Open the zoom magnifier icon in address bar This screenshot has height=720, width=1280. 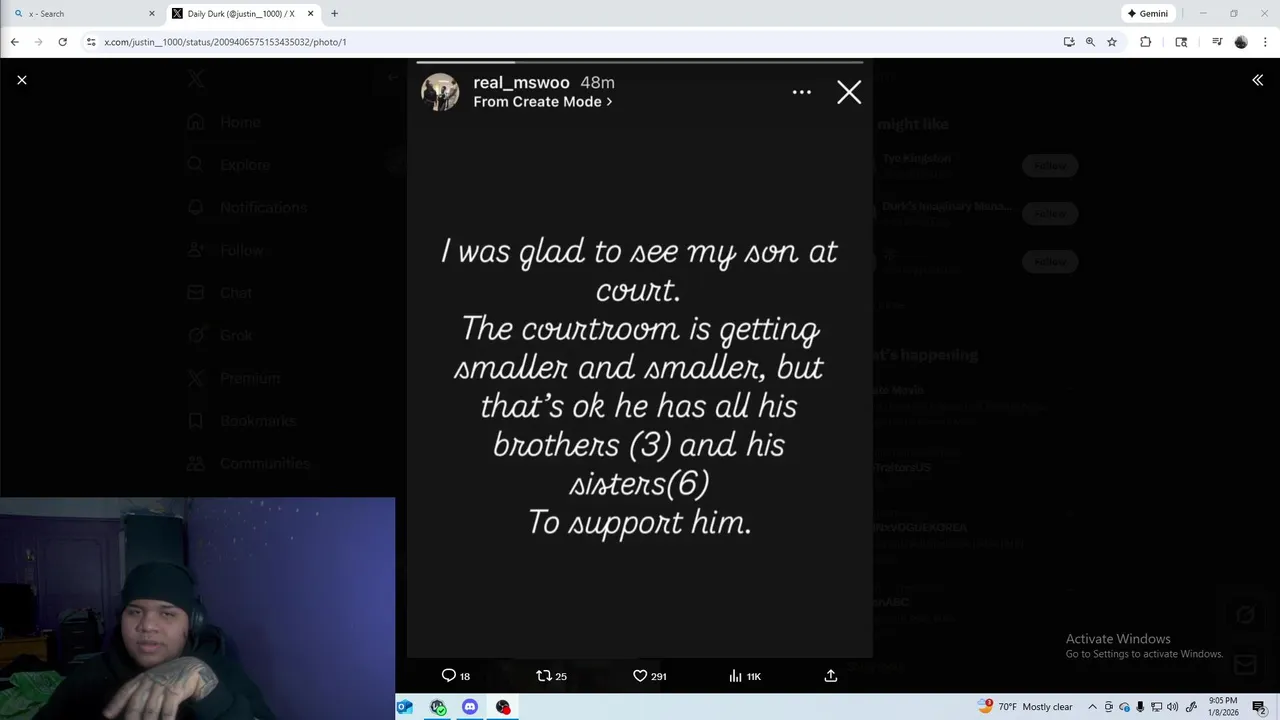click(1090, 42)
